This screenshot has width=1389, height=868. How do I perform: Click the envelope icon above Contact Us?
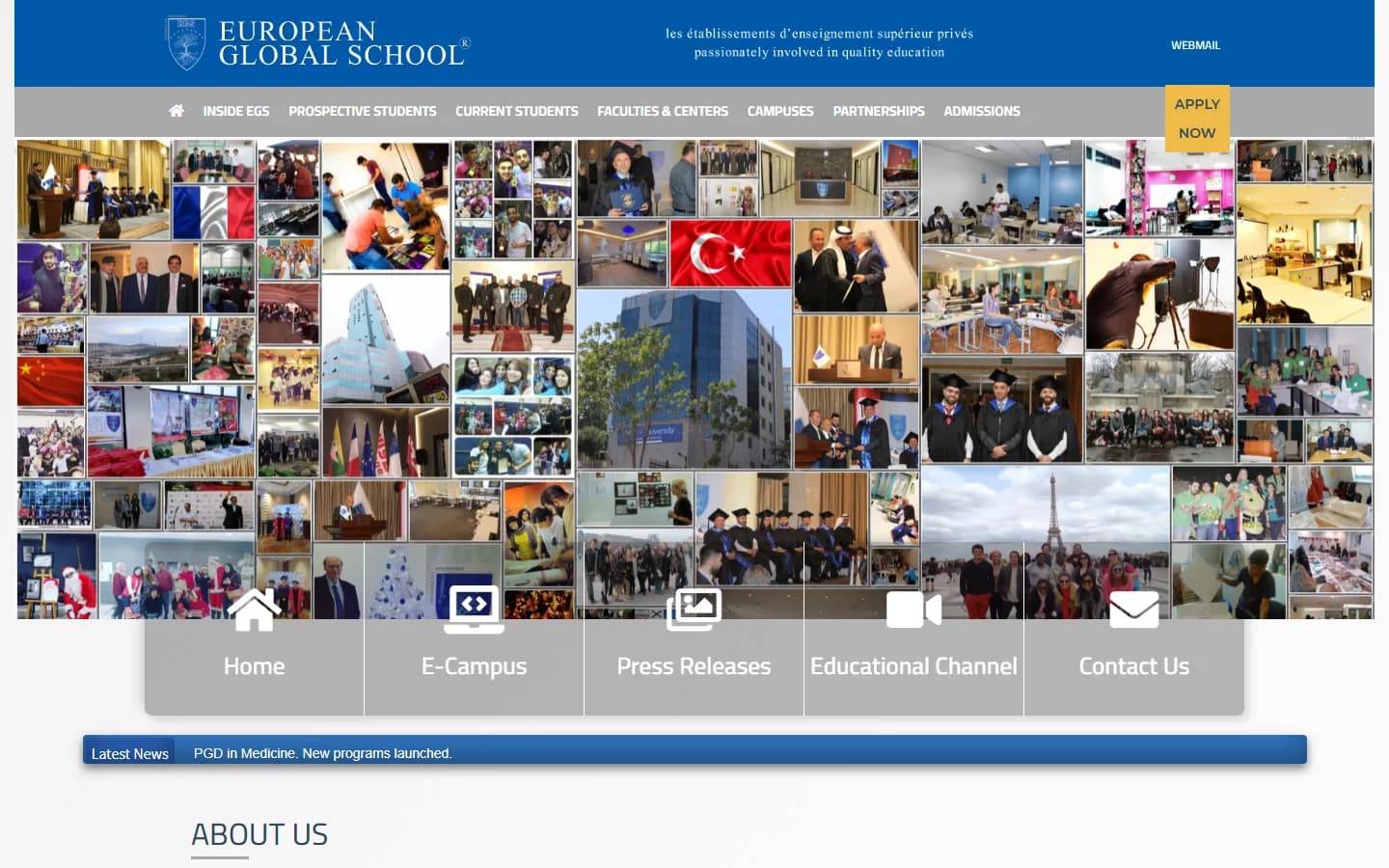point(1133,610)
